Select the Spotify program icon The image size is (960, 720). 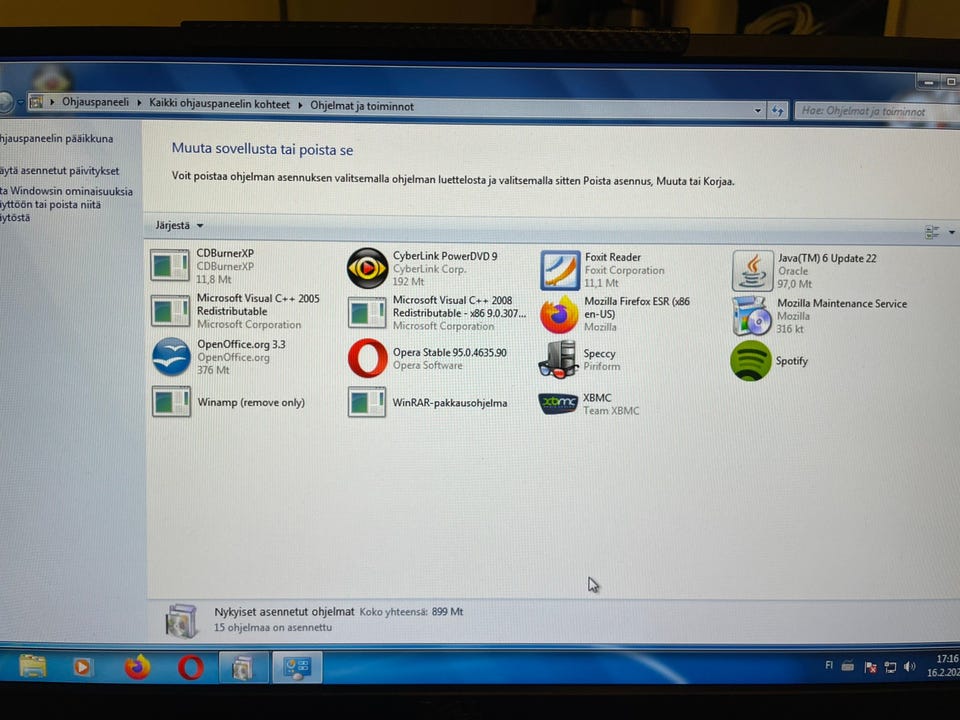point(751,361)
